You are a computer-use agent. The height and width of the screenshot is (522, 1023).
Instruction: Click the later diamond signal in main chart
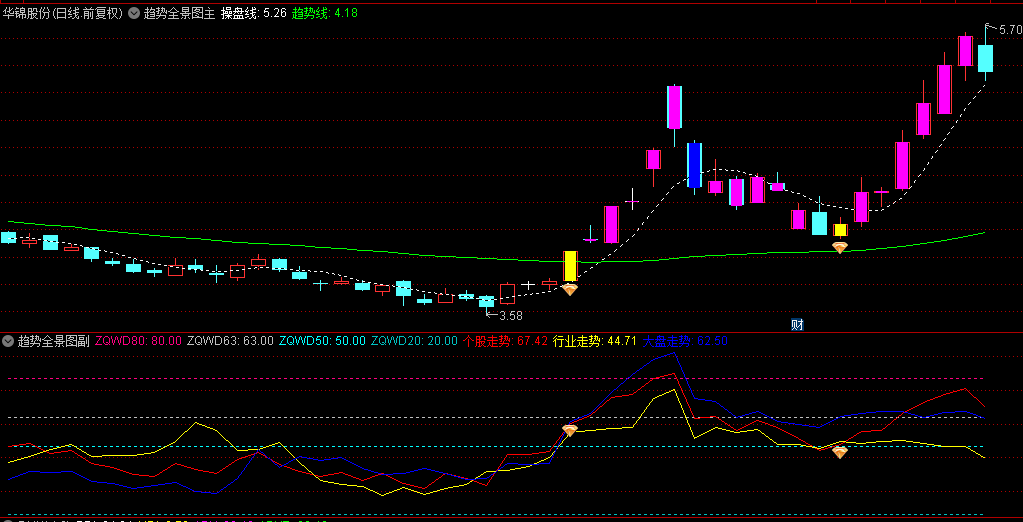coord(840,247)
